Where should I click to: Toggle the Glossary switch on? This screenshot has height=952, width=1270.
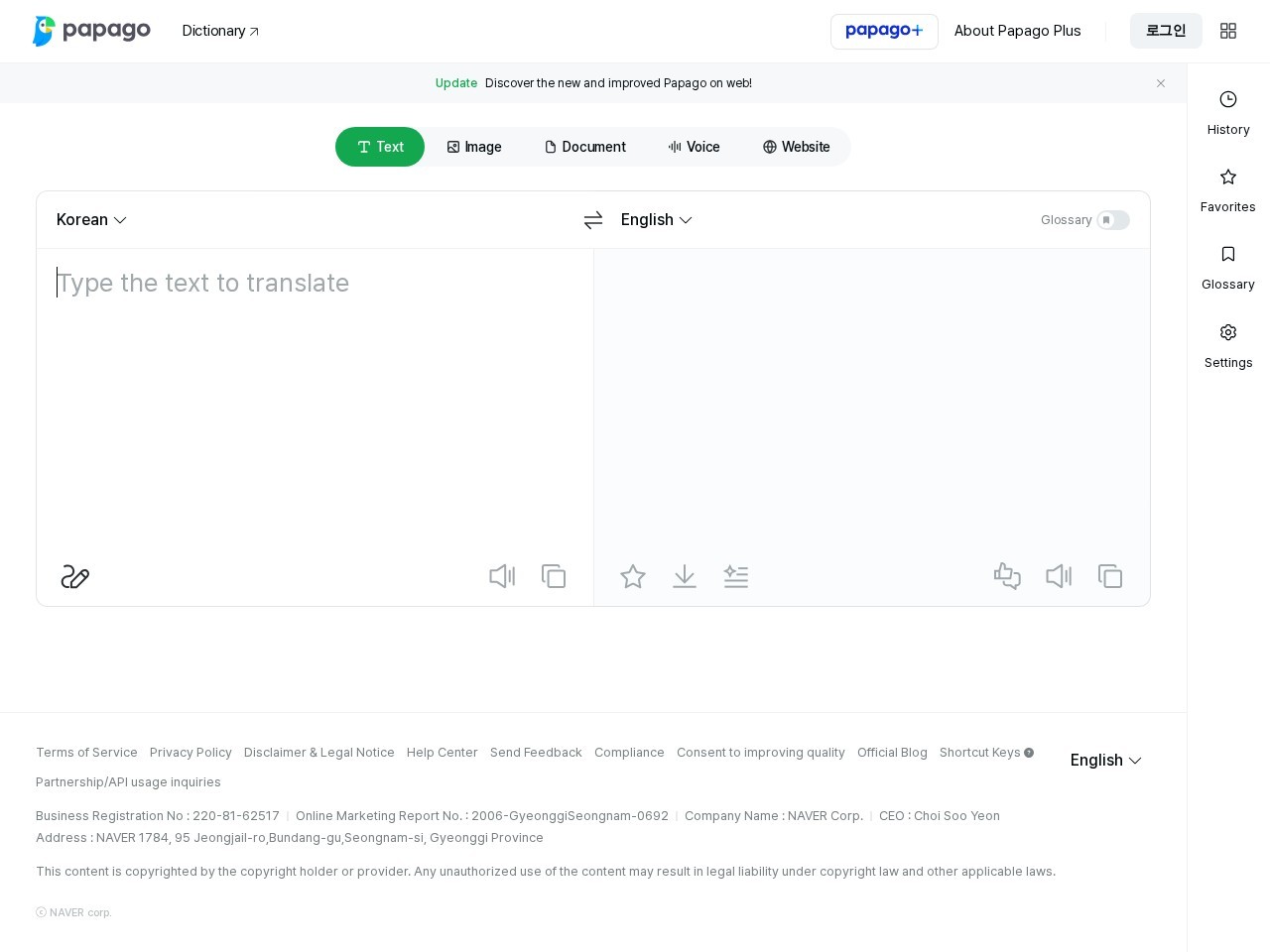click(x=1113, y=220)
